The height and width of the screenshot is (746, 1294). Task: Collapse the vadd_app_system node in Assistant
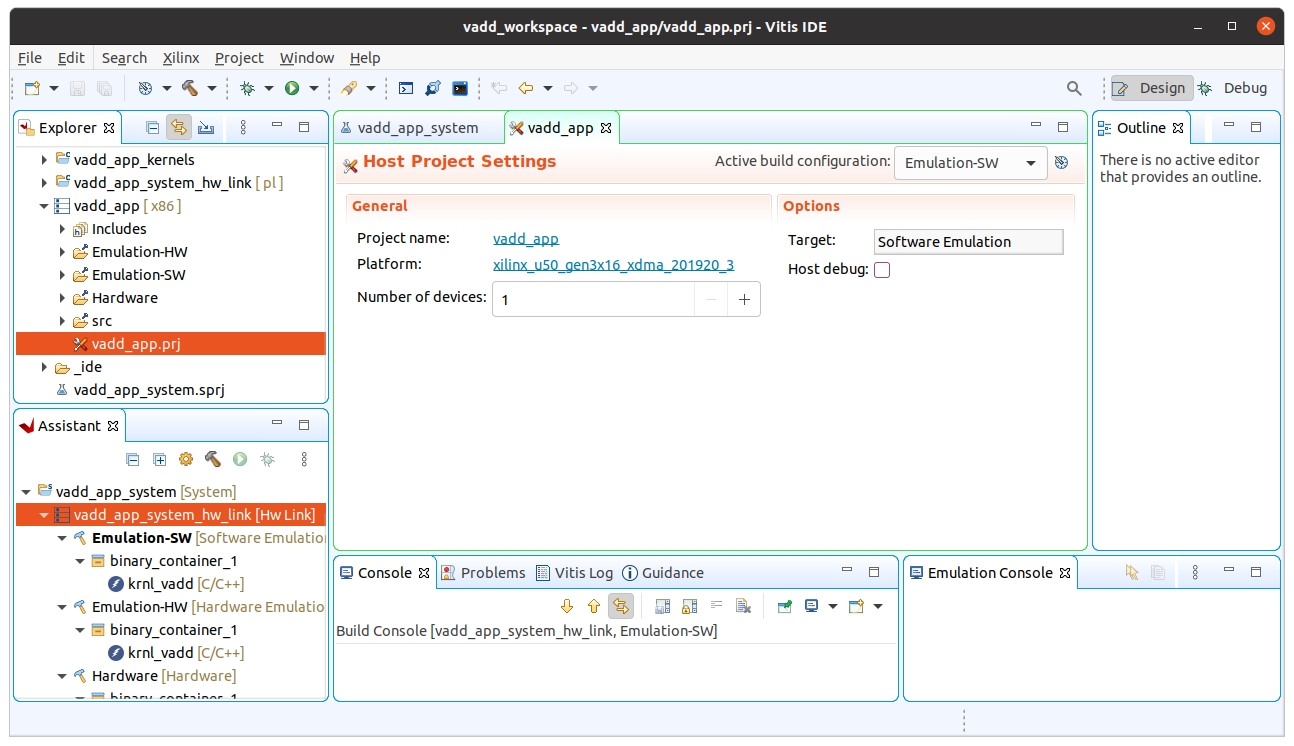click(x=26, y=492)
